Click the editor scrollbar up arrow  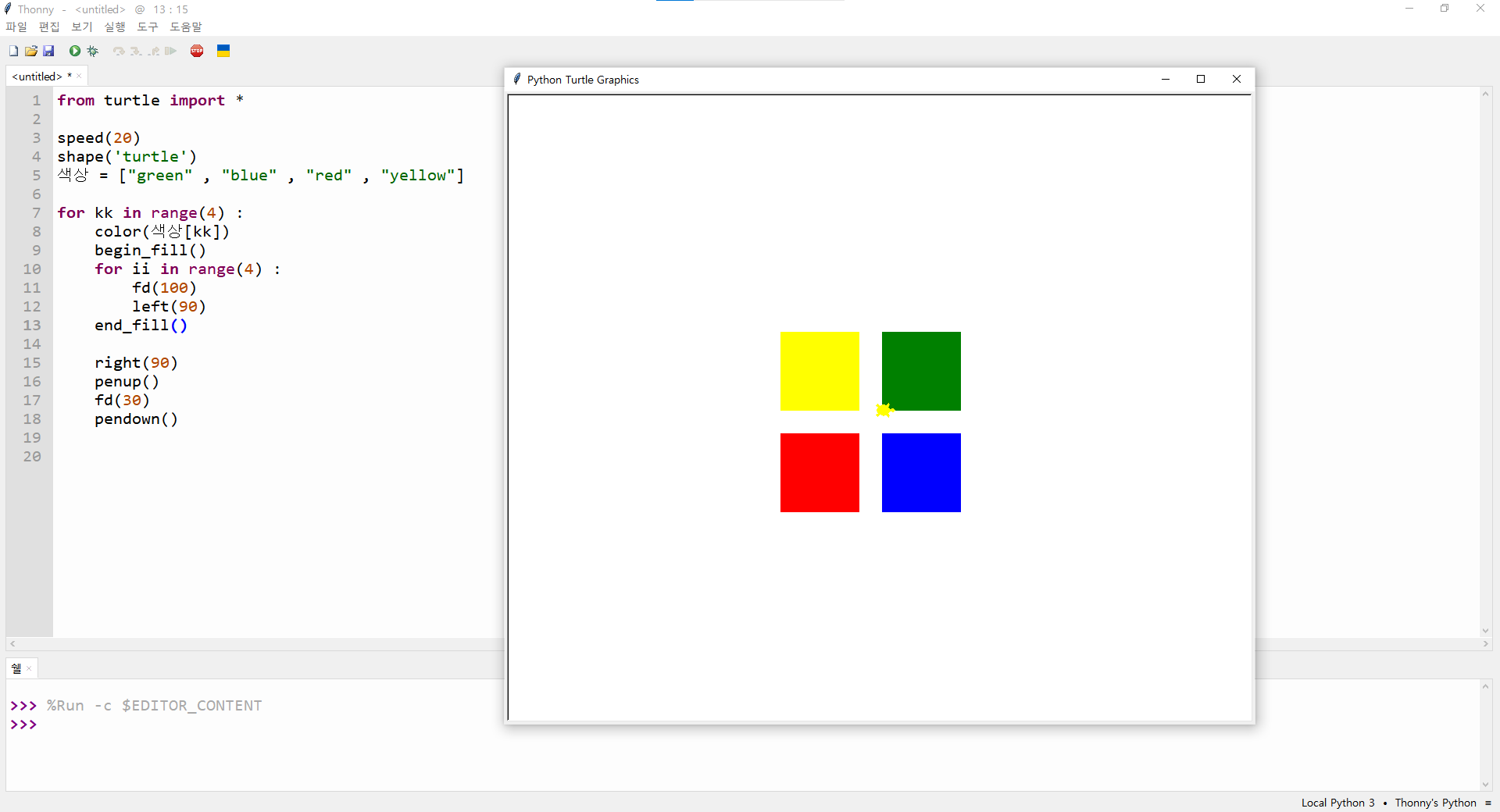pyautogui.click(x=1486, y=94)
